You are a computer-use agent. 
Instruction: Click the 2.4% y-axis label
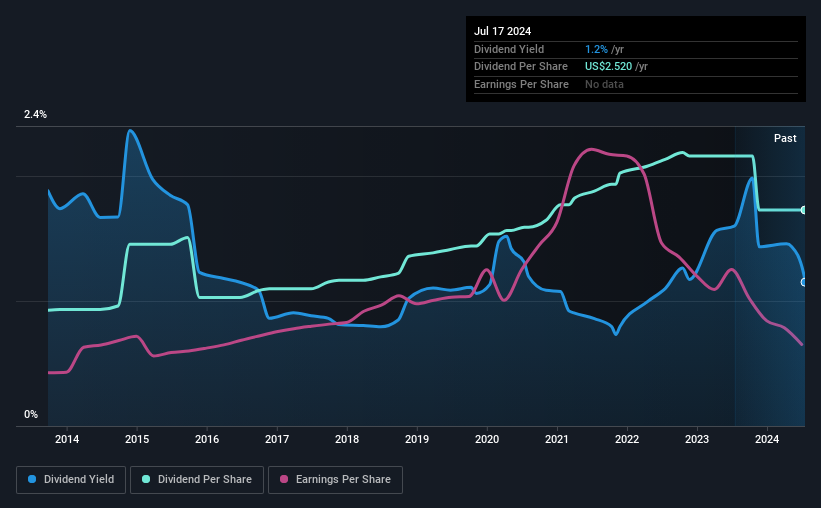pyautogui.click(x=35, y=114)
